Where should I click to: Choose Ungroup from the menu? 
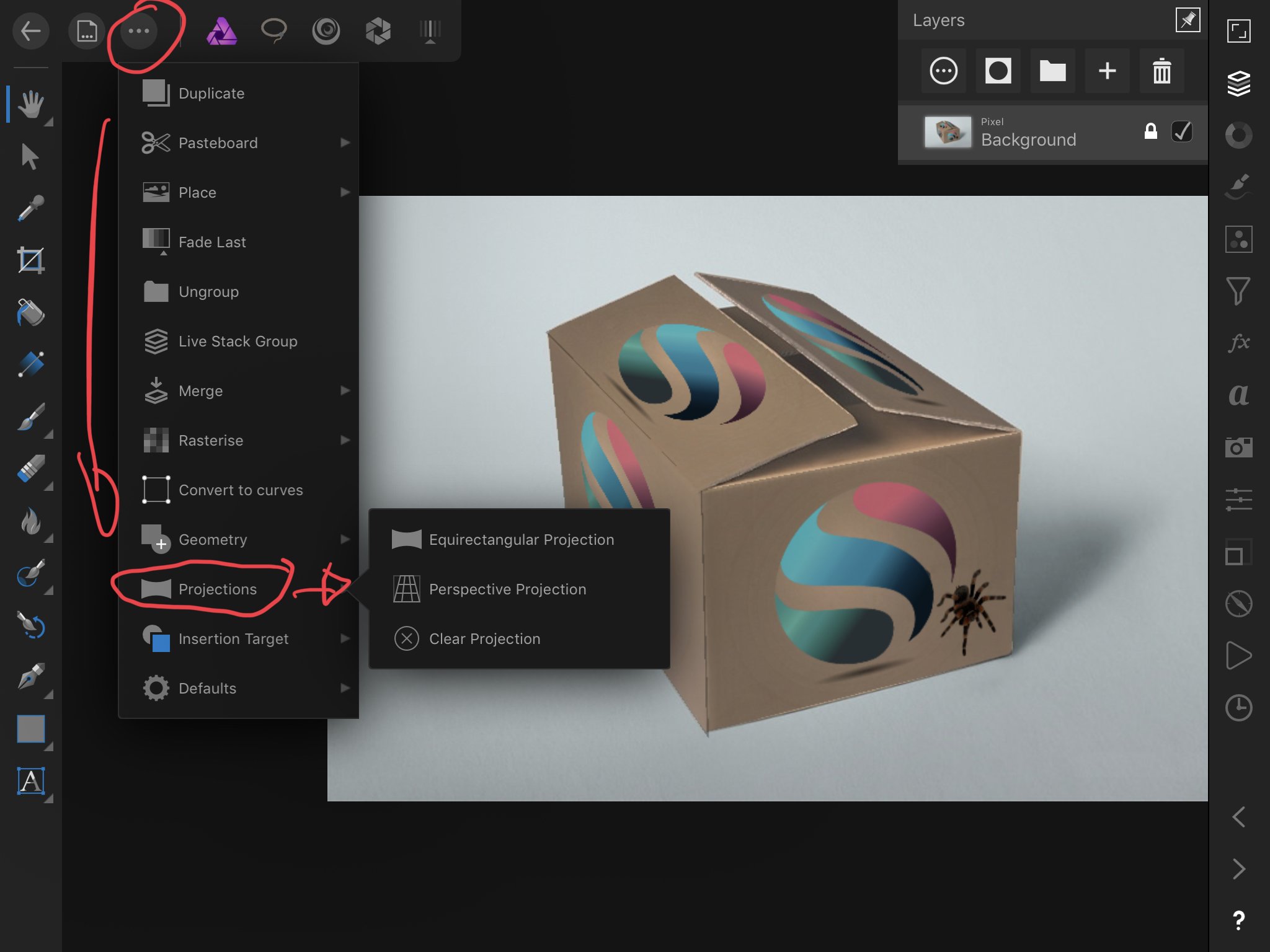point(239,291)
